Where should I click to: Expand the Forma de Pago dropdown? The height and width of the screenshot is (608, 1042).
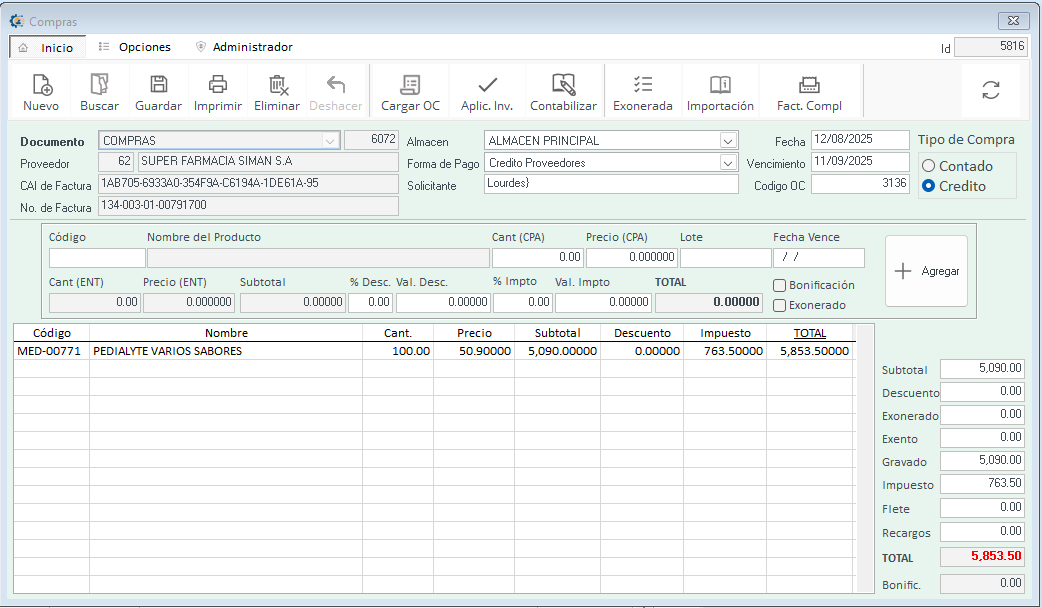[x=728, y=163]
